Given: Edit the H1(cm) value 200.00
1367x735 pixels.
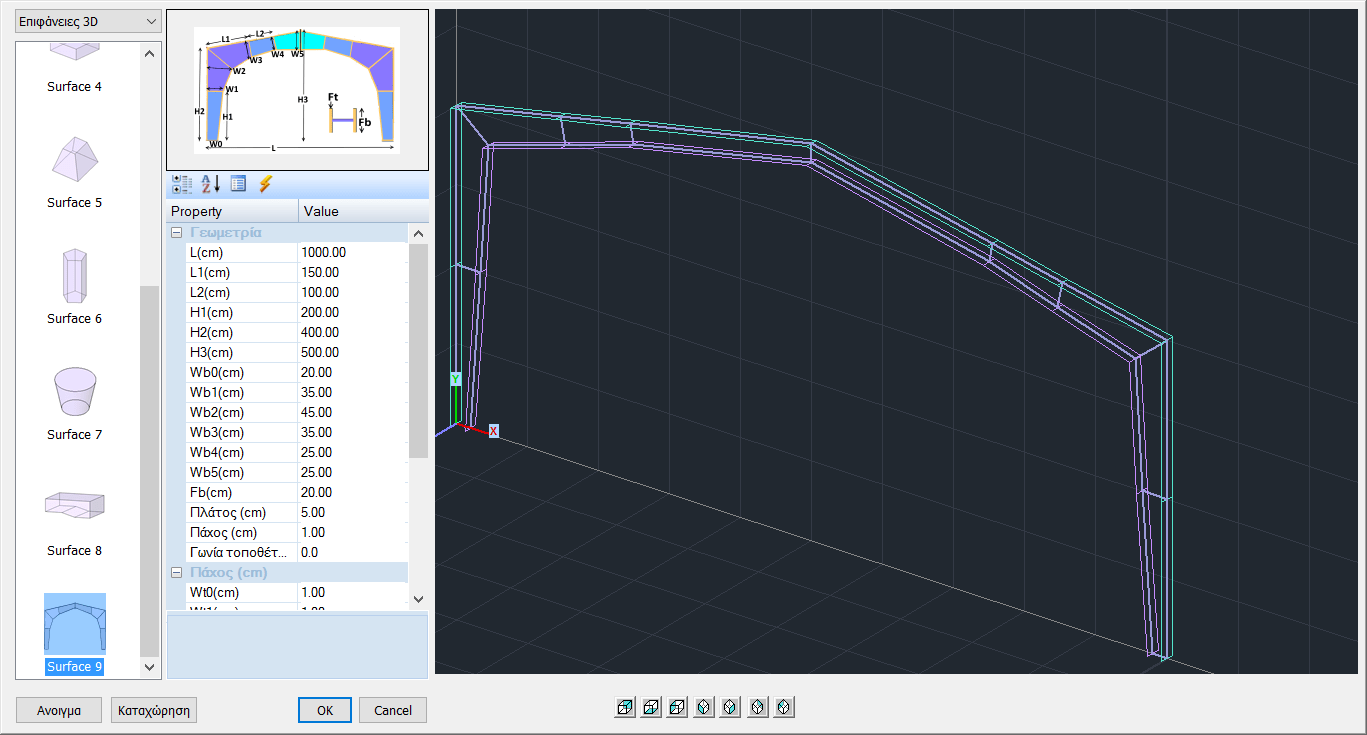Looking at the screenshot, I should coord(353,312).
